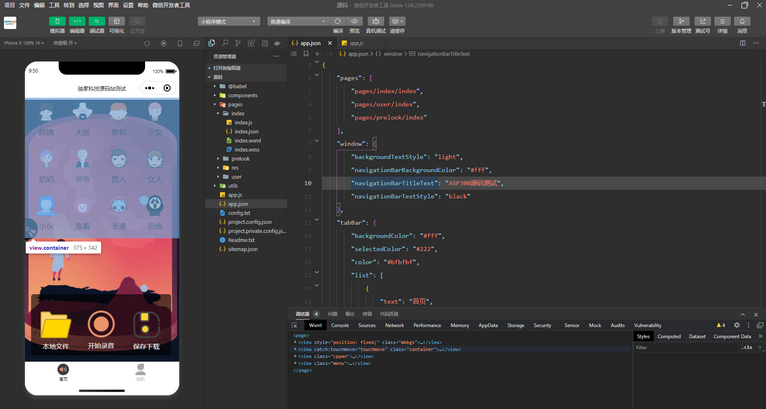This screenshot has height=409, width=766.
Task: Switch to the Console tab
Action: [340, 325]
